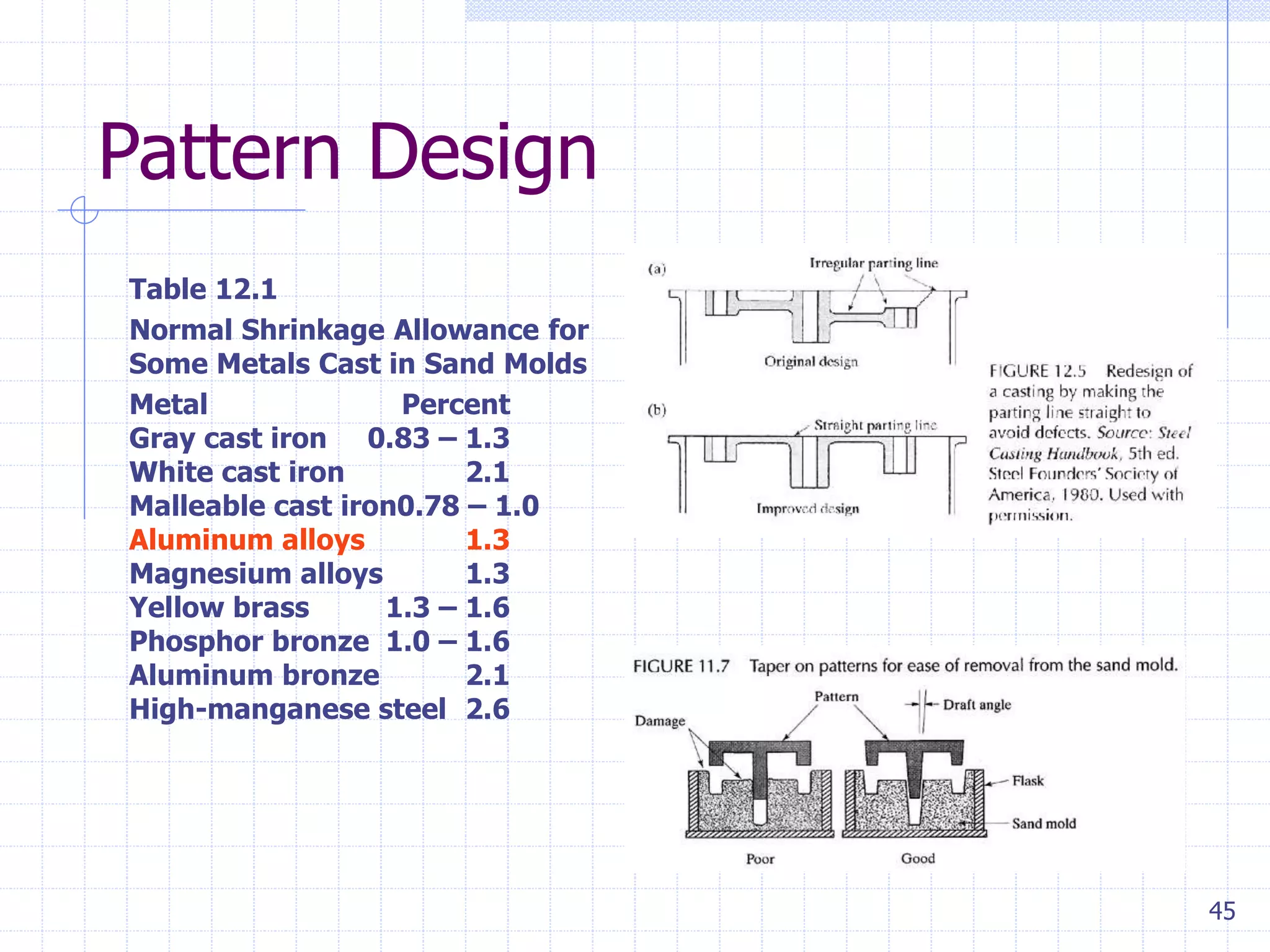Click the red '1.3' aluminum alloys value
Image resolution: width=1270 pixels, height=952 pixels.
(488, 540)
